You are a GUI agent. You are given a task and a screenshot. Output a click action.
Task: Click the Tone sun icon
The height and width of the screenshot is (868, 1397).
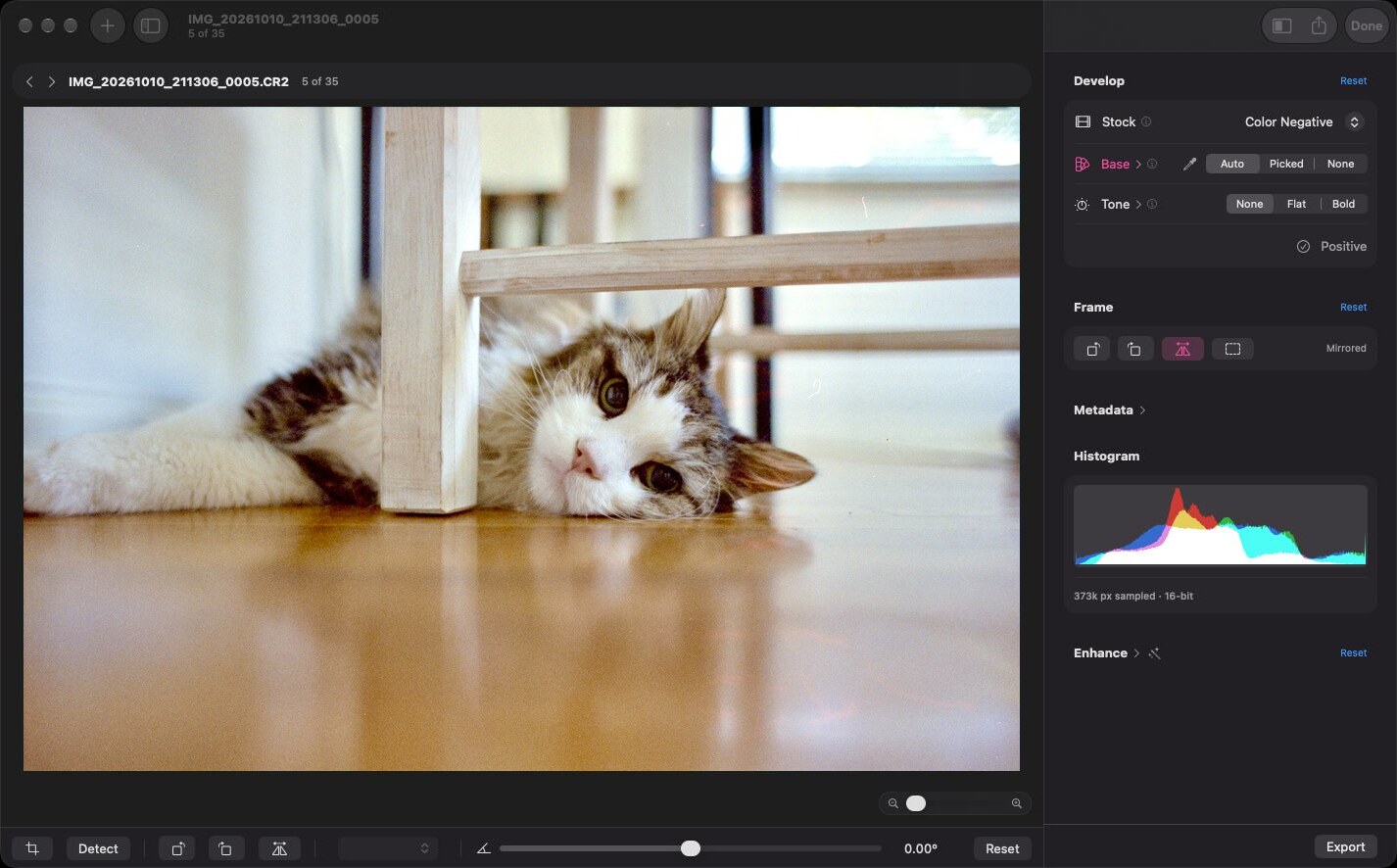point(1083,205)
